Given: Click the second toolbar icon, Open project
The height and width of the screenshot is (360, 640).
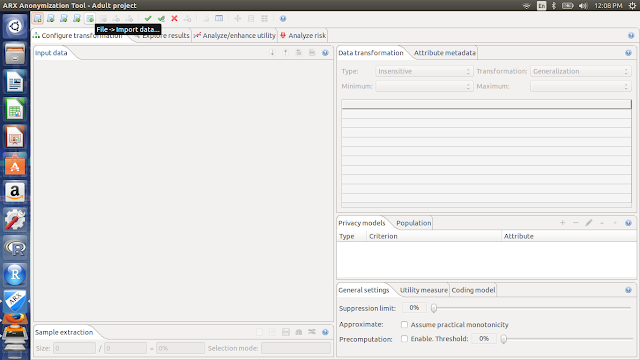Looking at the screenshot, I should pos(51,18).
